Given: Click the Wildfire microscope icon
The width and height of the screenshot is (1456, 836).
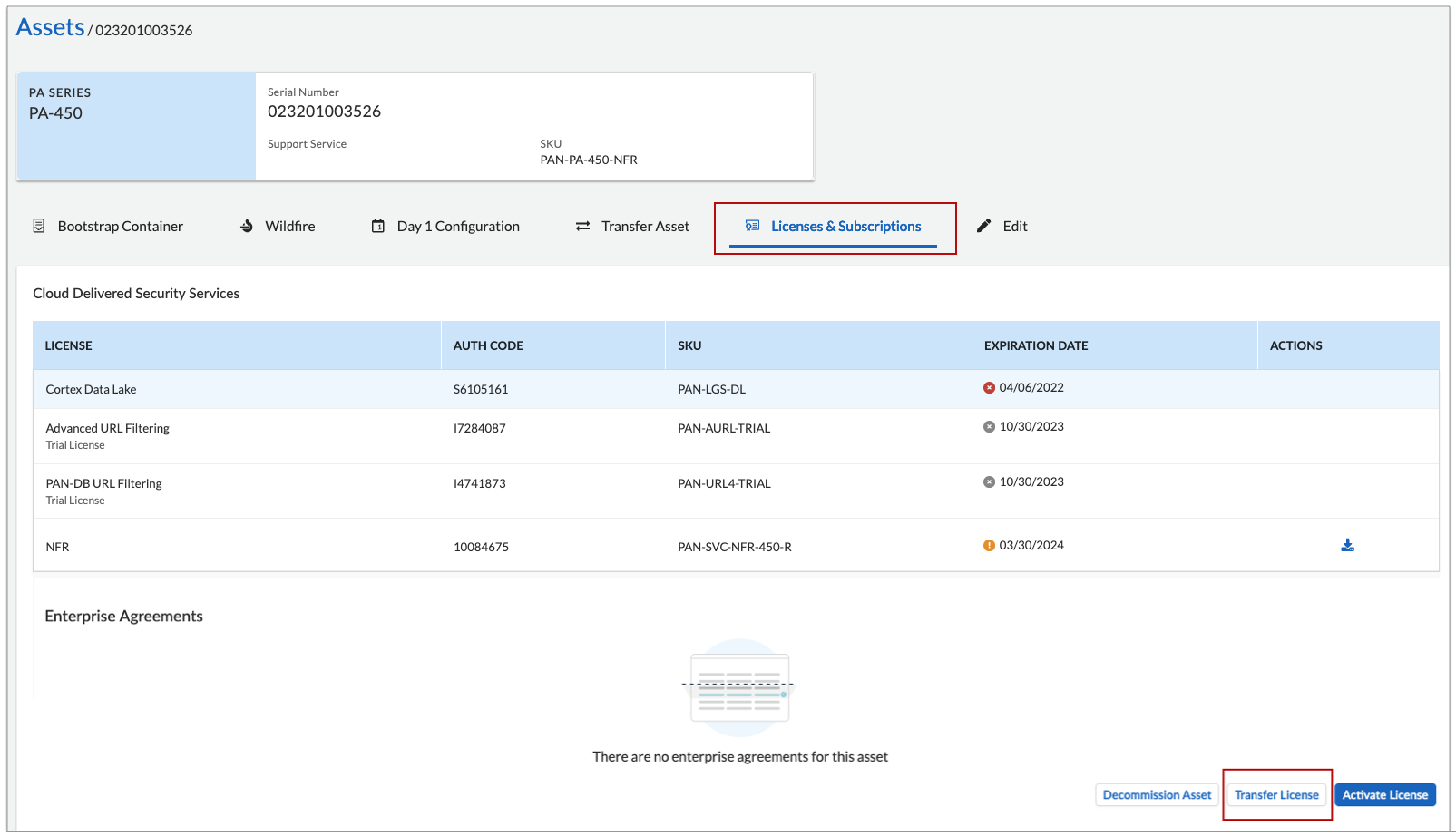Looking at the screenshot, I should click(247, 226).
